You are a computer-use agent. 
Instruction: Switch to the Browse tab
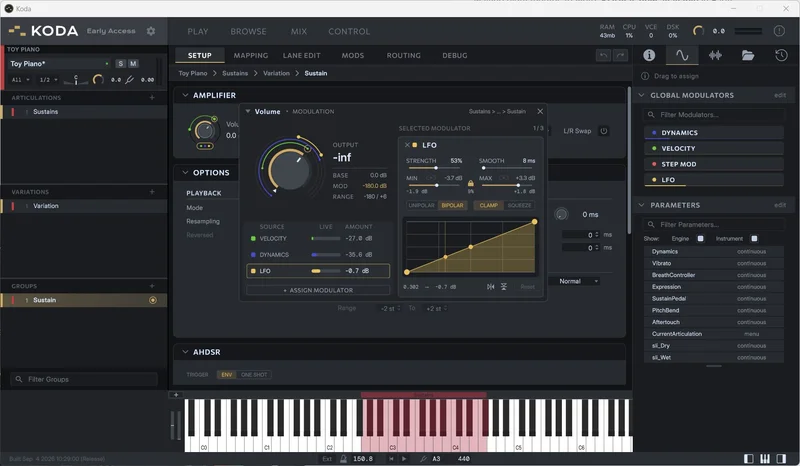click(x=248, y=31)
